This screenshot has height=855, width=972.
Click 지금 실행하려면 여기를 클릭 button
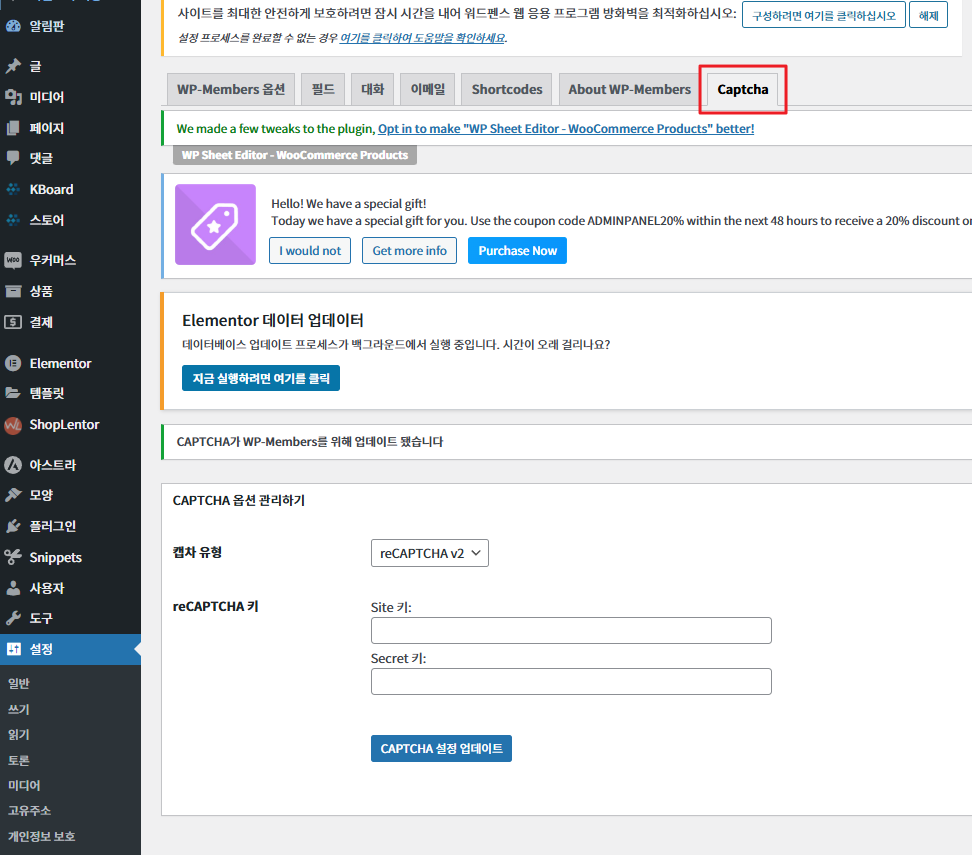[x=261, y=378]
